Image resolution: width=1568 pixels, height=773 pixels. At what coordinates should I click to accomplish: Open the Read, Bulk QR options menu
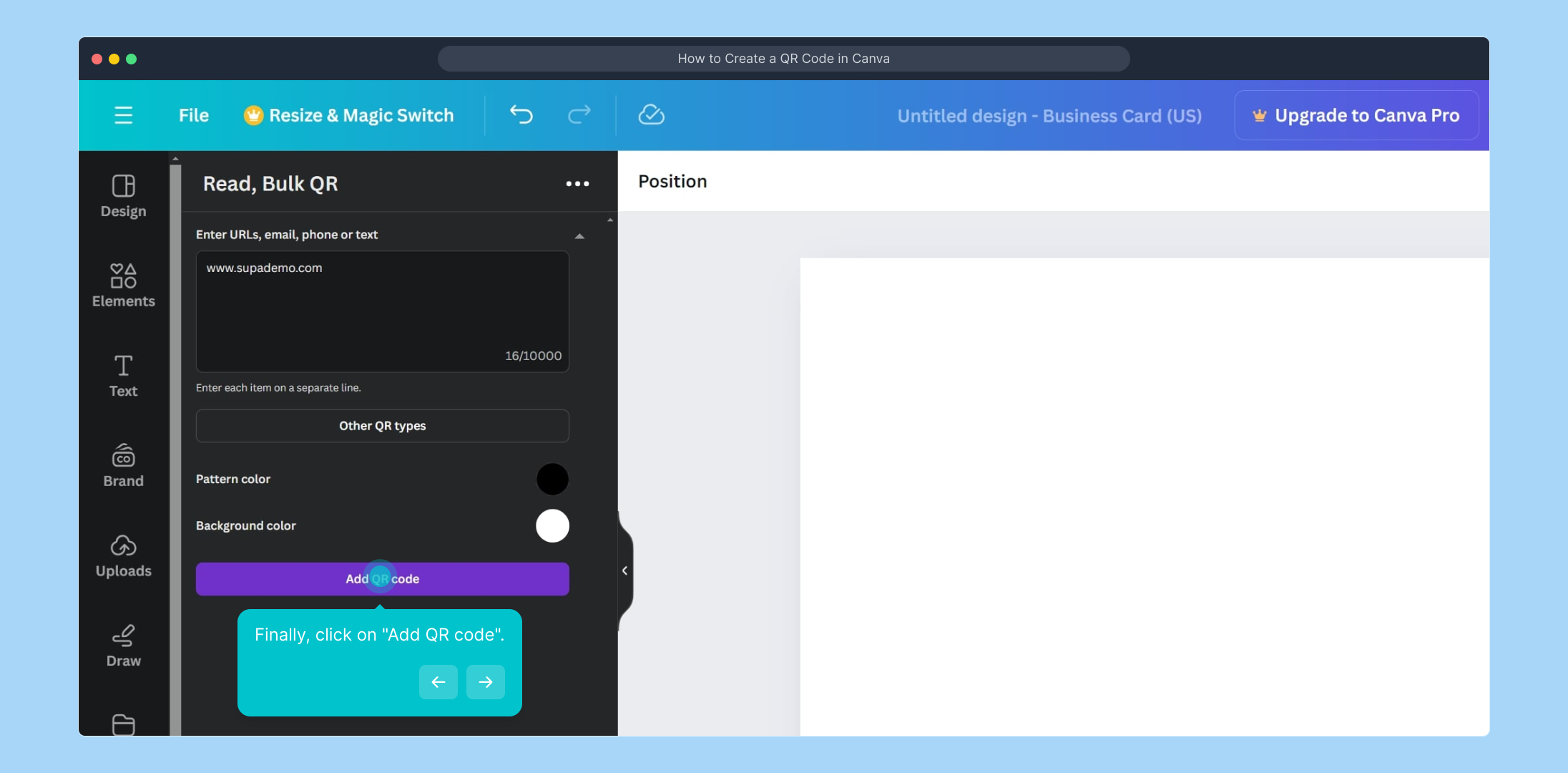click(x=577, y=184)
